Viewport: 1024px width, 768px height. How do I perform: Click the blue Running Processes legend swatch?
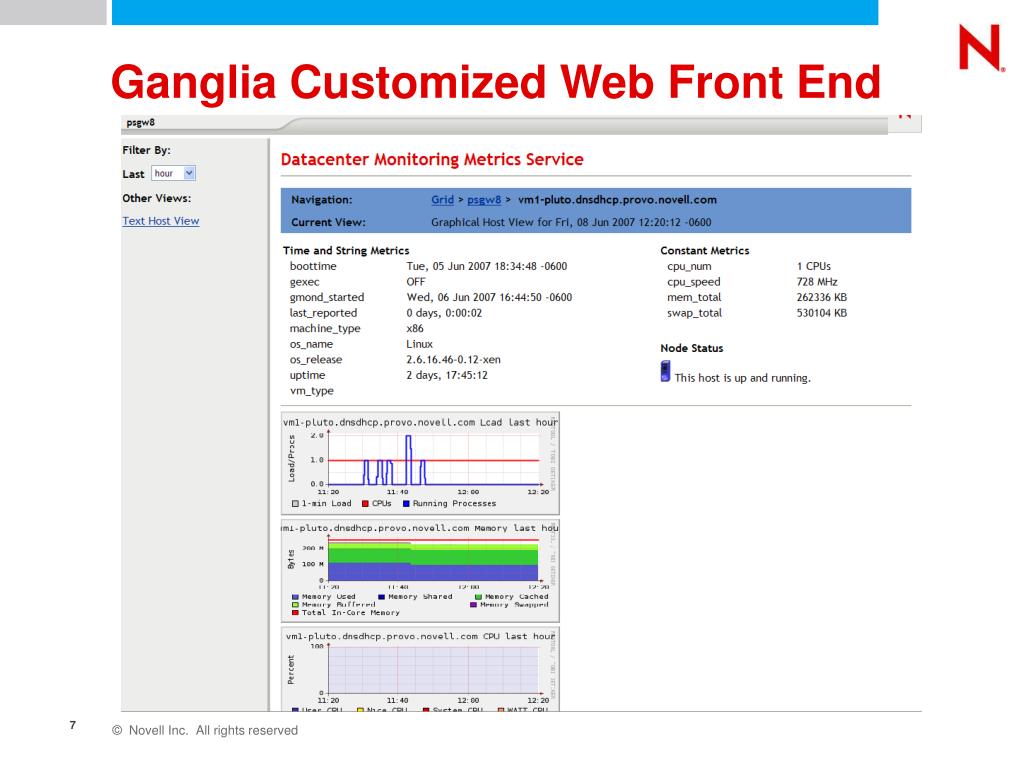click(406, 504)
